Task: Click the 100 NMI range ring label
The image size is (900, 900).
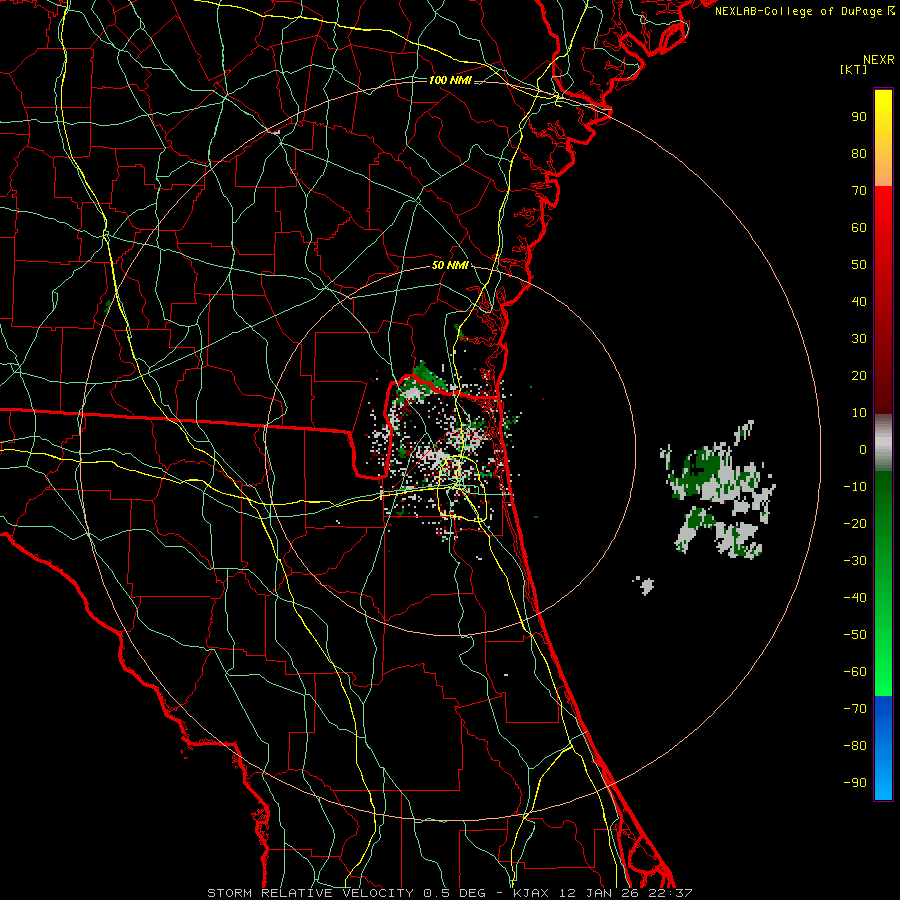Action: click(450, 80)
